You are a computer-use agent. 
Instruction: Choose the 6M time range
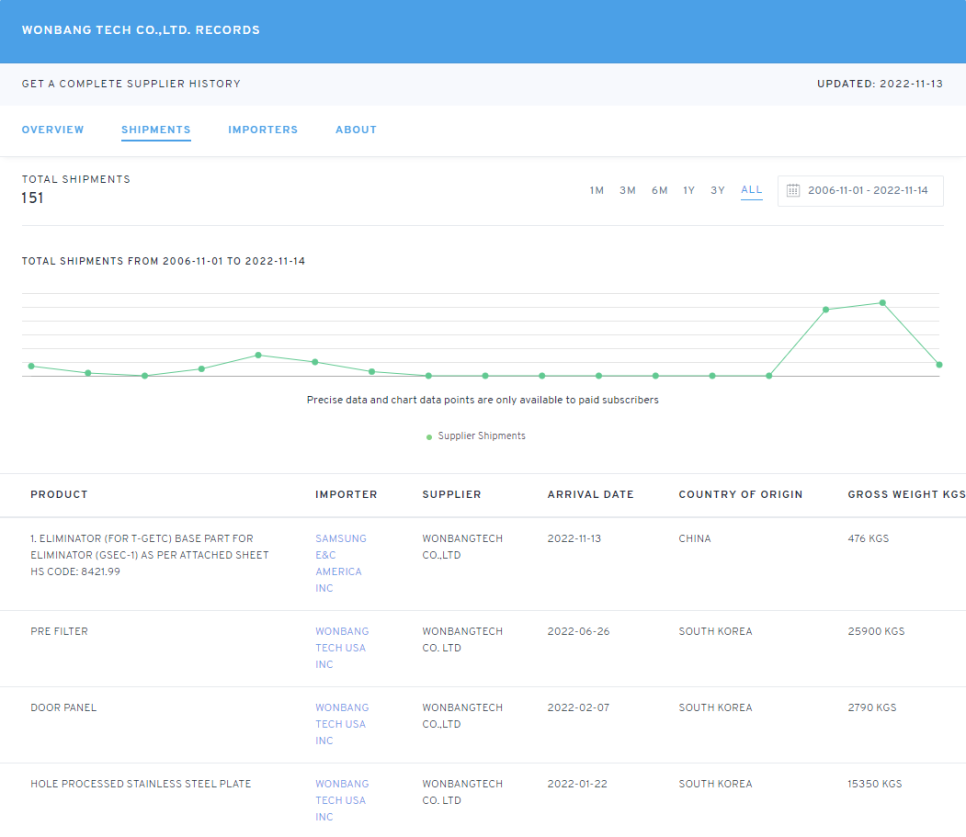pos(660,190)
